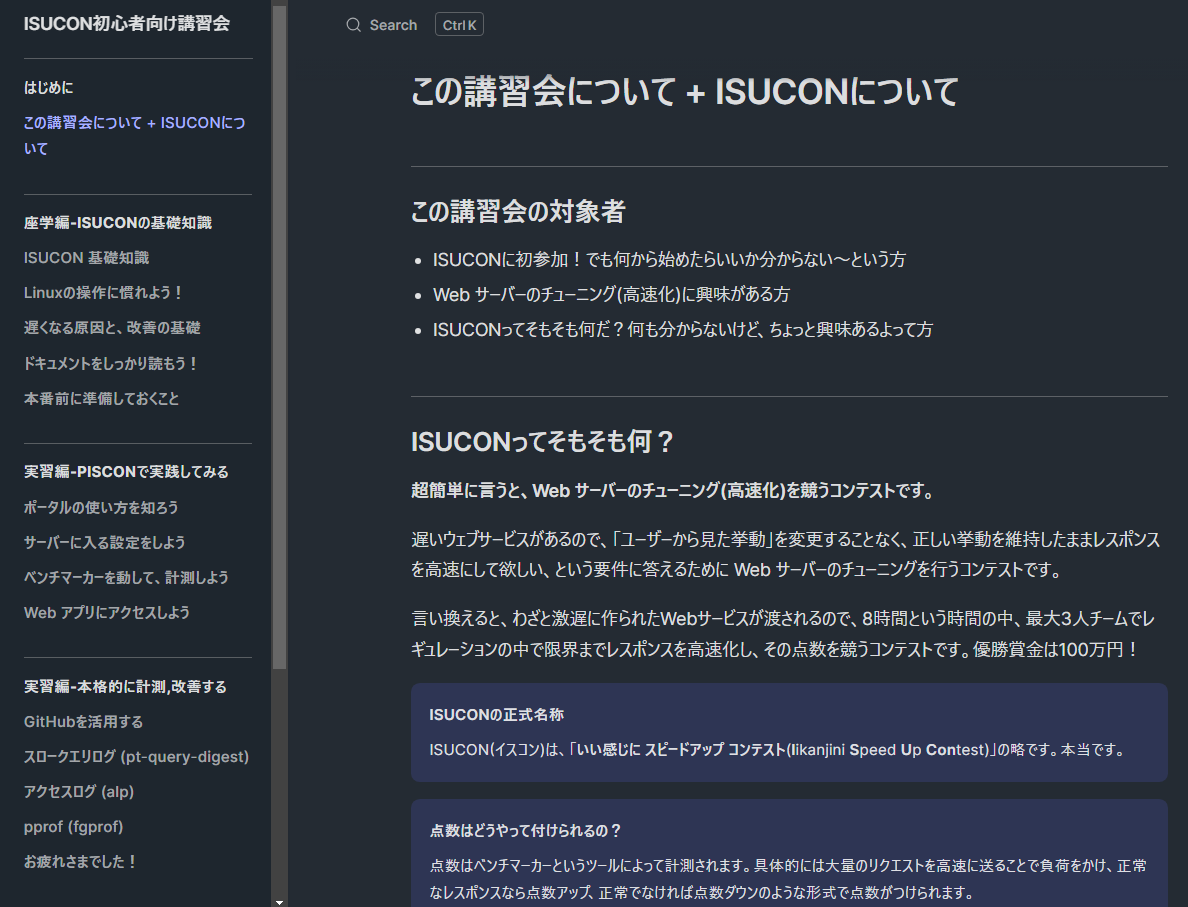Click paragraph starting 点数はベンチマーカーというツール
This screenshot has height=907, width=1188.
(788, 878)
